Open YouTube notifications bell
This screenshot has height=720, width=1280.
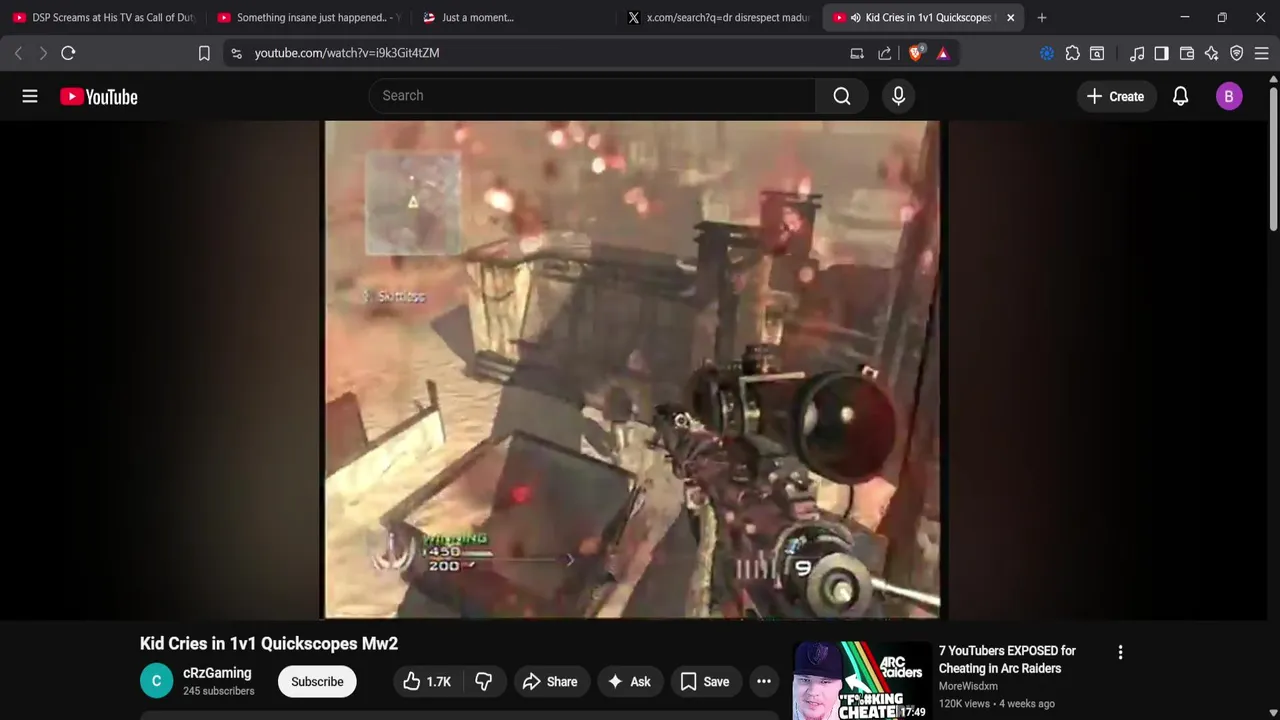click(1180, 96)
